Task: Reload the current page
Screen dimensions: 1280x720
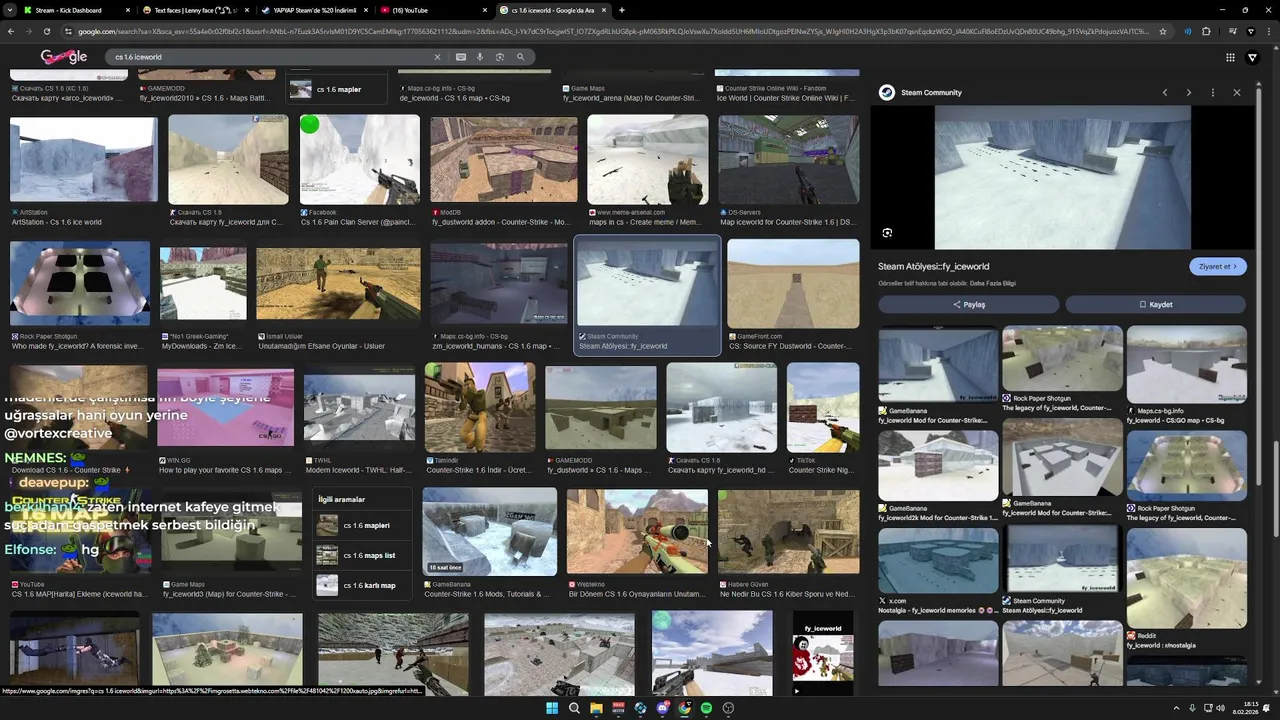Action: 48,31
